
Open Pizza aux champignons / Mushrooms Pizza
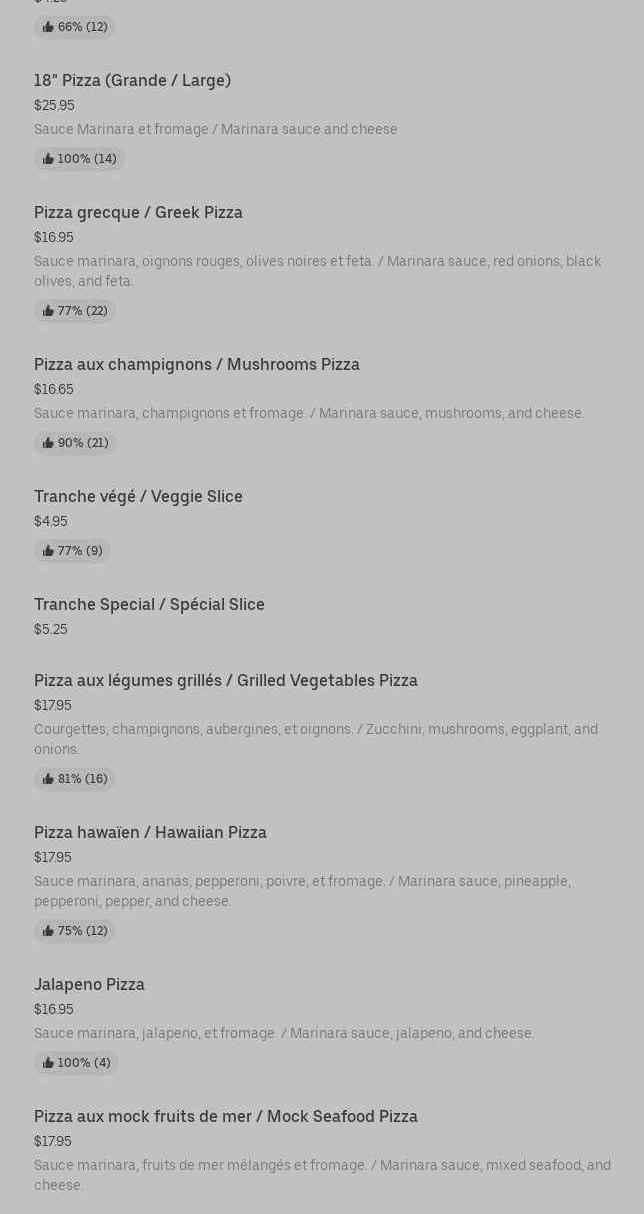point(196,364)
